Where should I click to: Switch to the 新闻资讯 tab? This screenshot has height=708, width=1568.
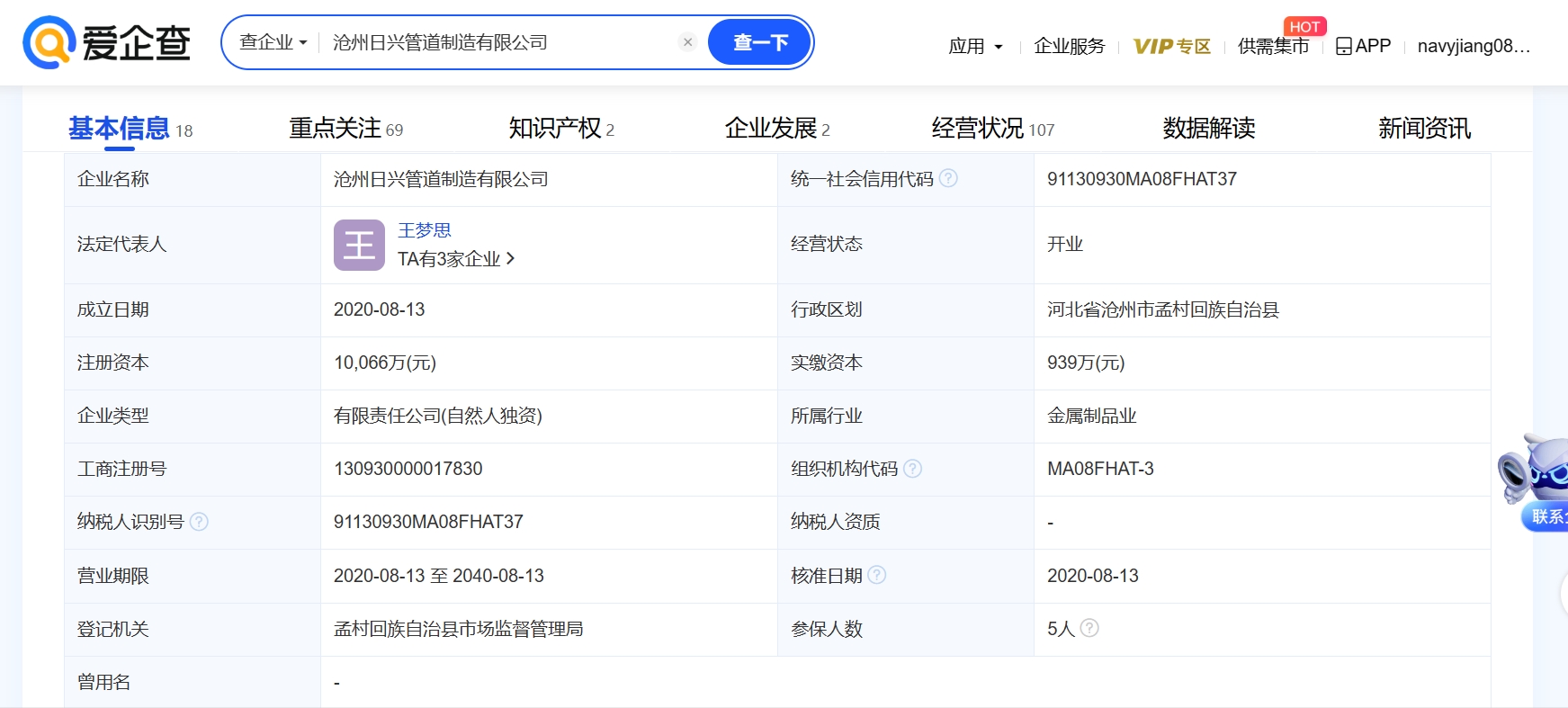coord(1425,129)
